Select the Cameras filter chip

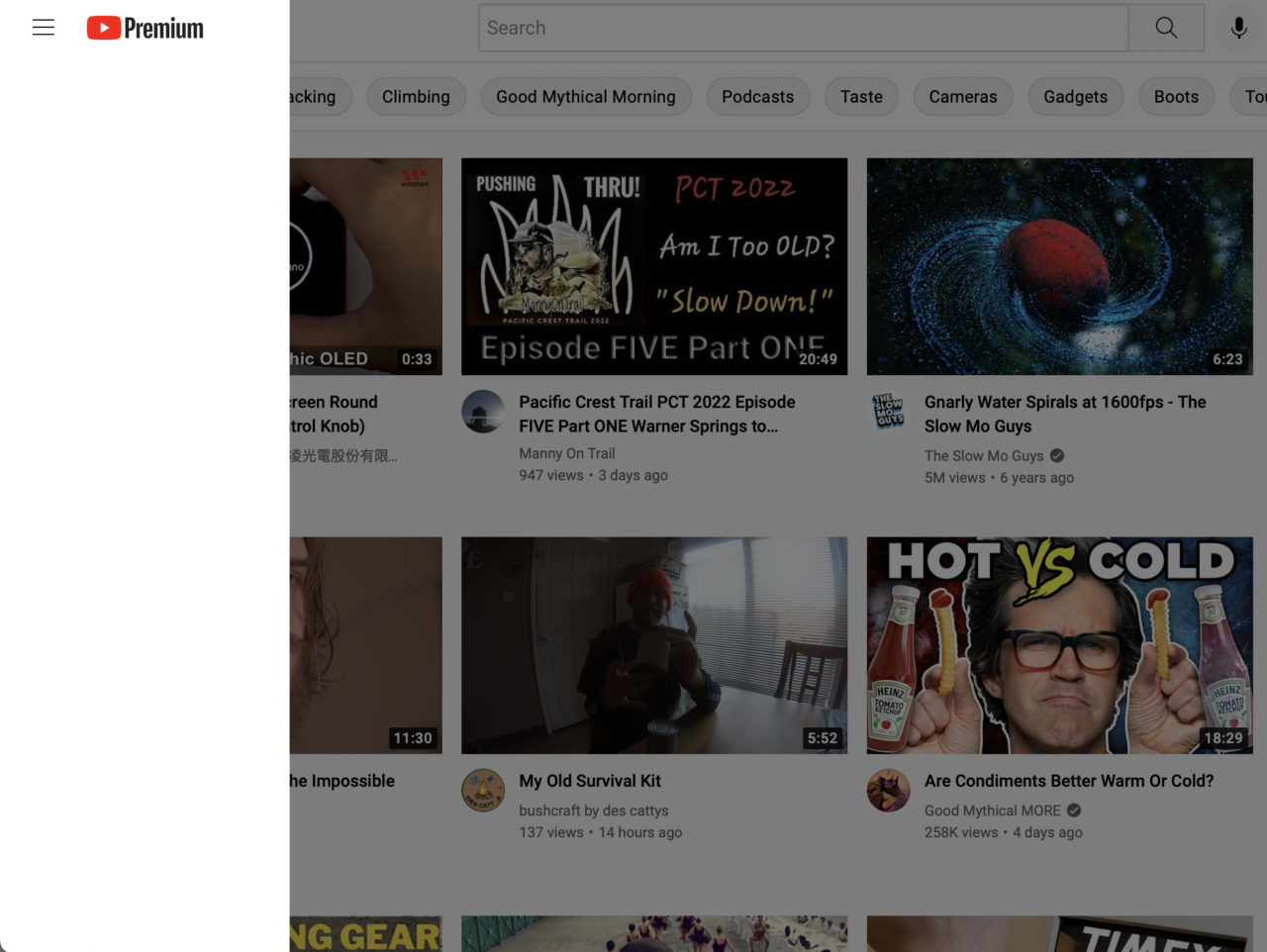pyautogui.click(x=963, y=97)
